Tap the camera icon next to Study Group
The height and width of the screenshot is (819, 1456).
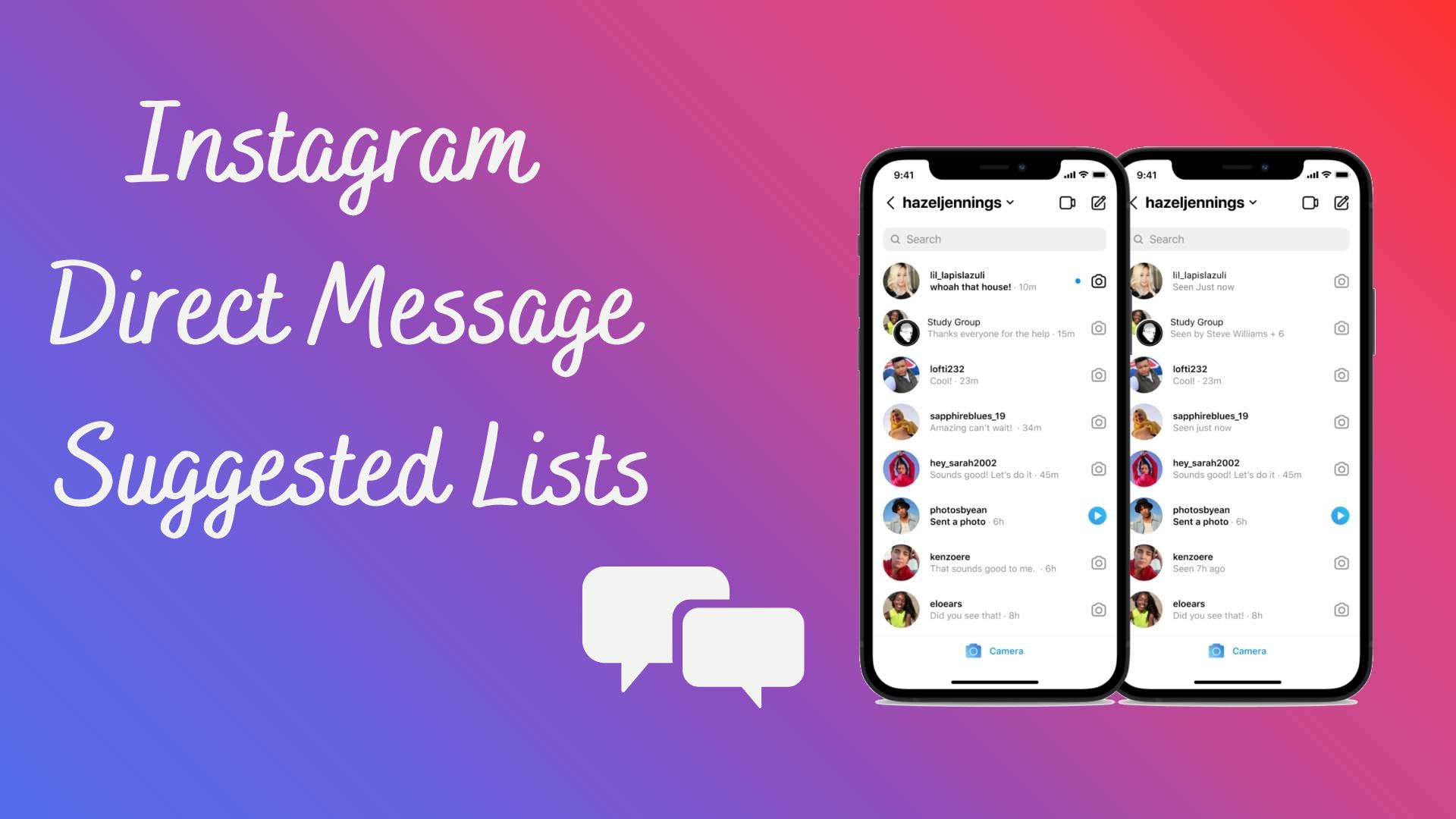click(1098, 328)
